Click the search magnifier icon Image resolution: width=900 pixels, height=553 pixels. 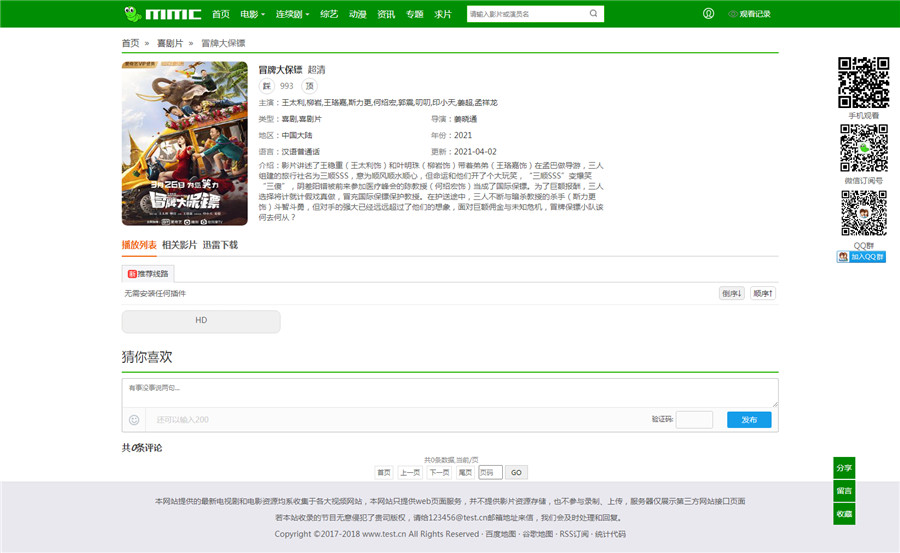(x=593, y=14)
